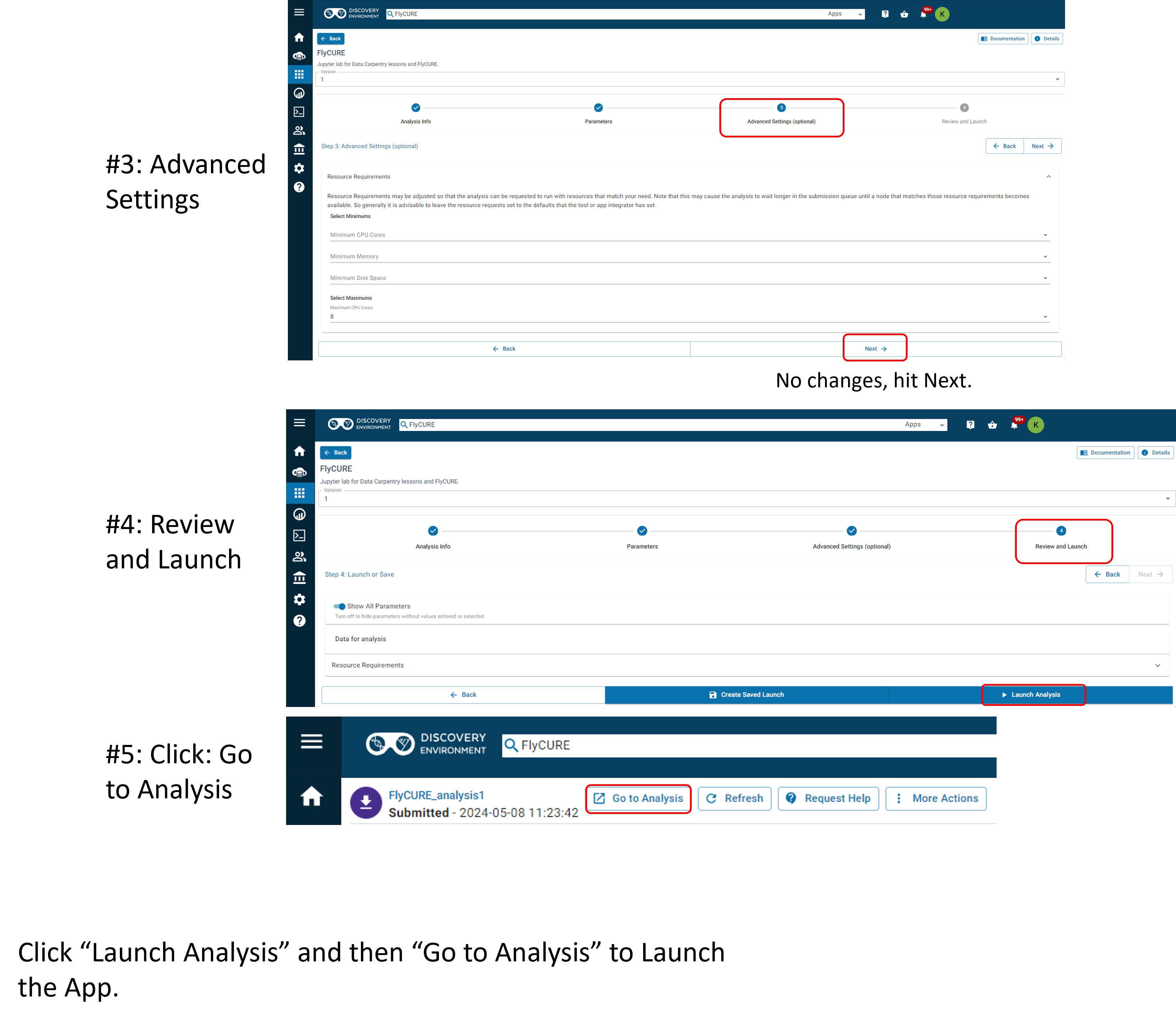Open the Analyses icon in the Step 4 sidebar
This screenshot has height=1022, width=1176.
pos(300,515)
